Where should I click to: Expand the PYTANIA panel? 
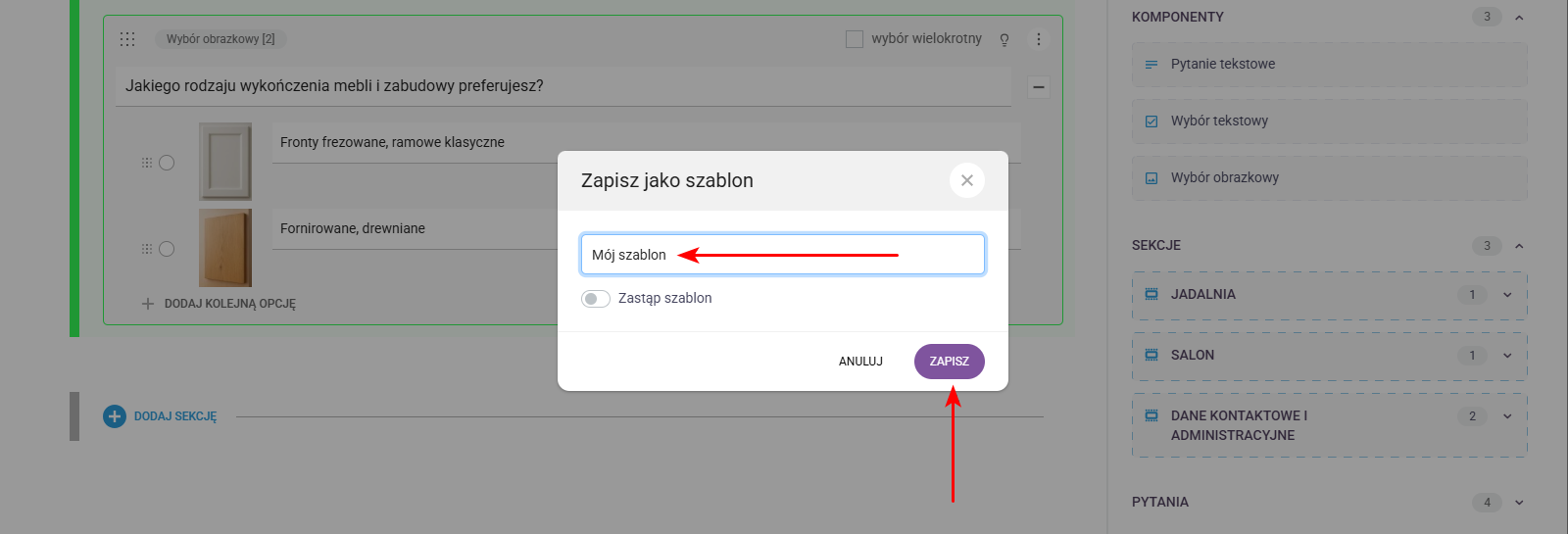tap(1519, 503)
